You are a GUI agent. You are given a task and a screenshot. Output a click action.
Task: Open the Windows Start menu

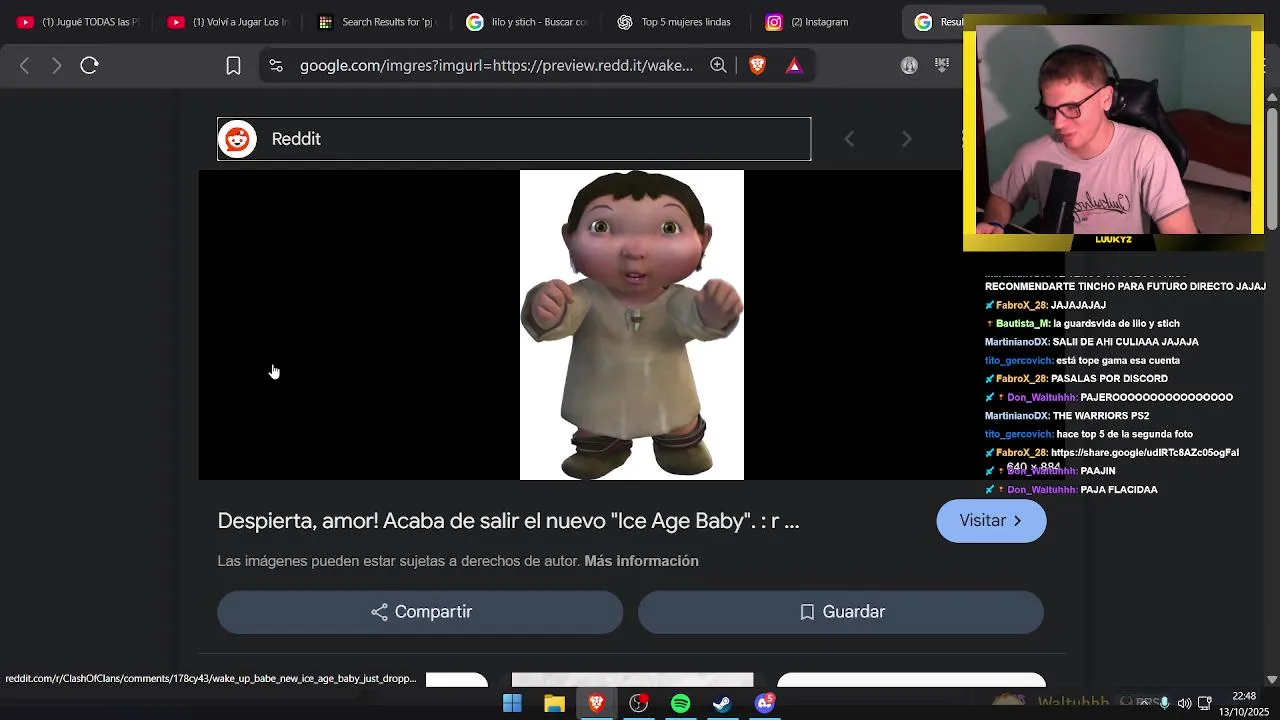point(512,704)
